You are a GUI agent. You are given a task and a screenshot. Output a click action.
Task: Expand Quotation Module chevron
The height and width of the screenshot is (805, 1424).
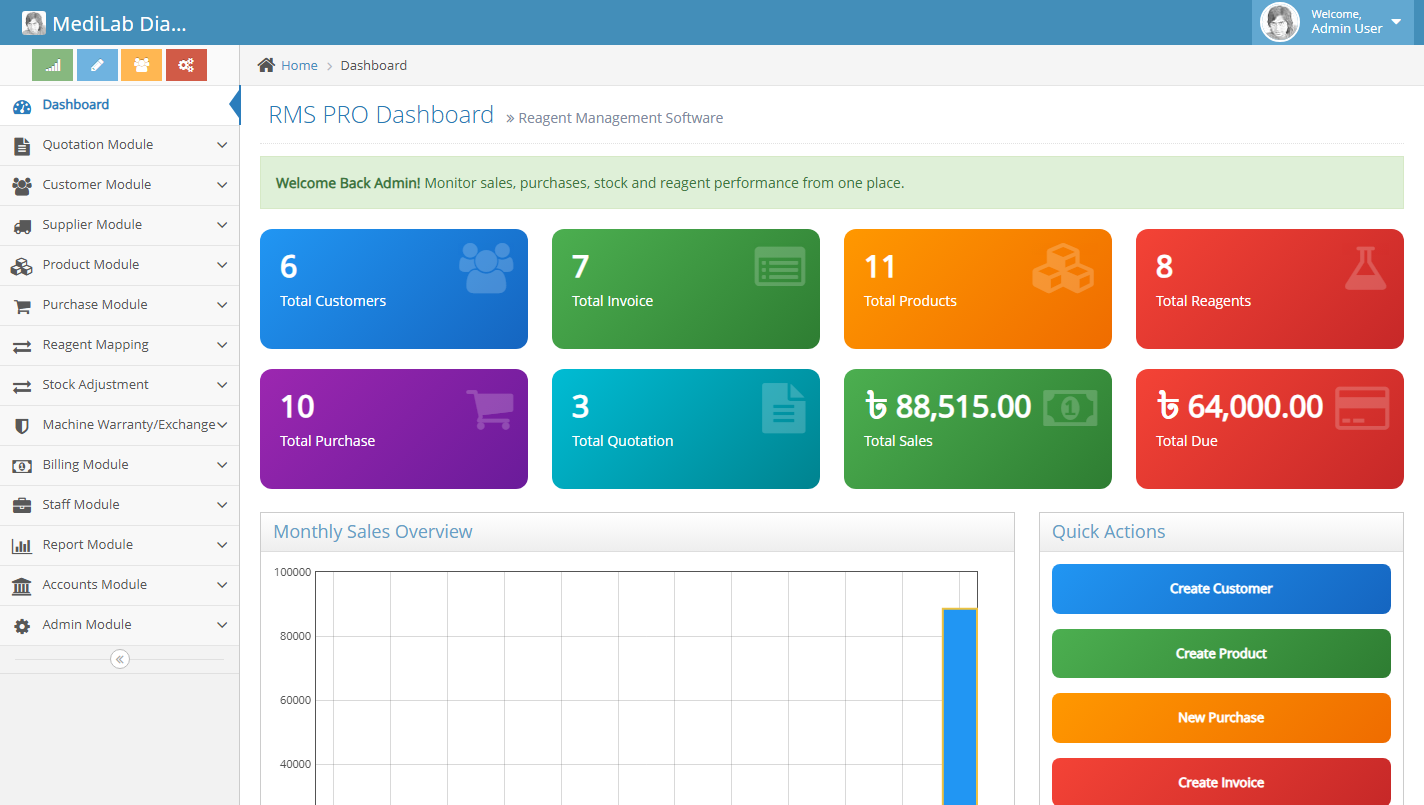click(222, 145)
